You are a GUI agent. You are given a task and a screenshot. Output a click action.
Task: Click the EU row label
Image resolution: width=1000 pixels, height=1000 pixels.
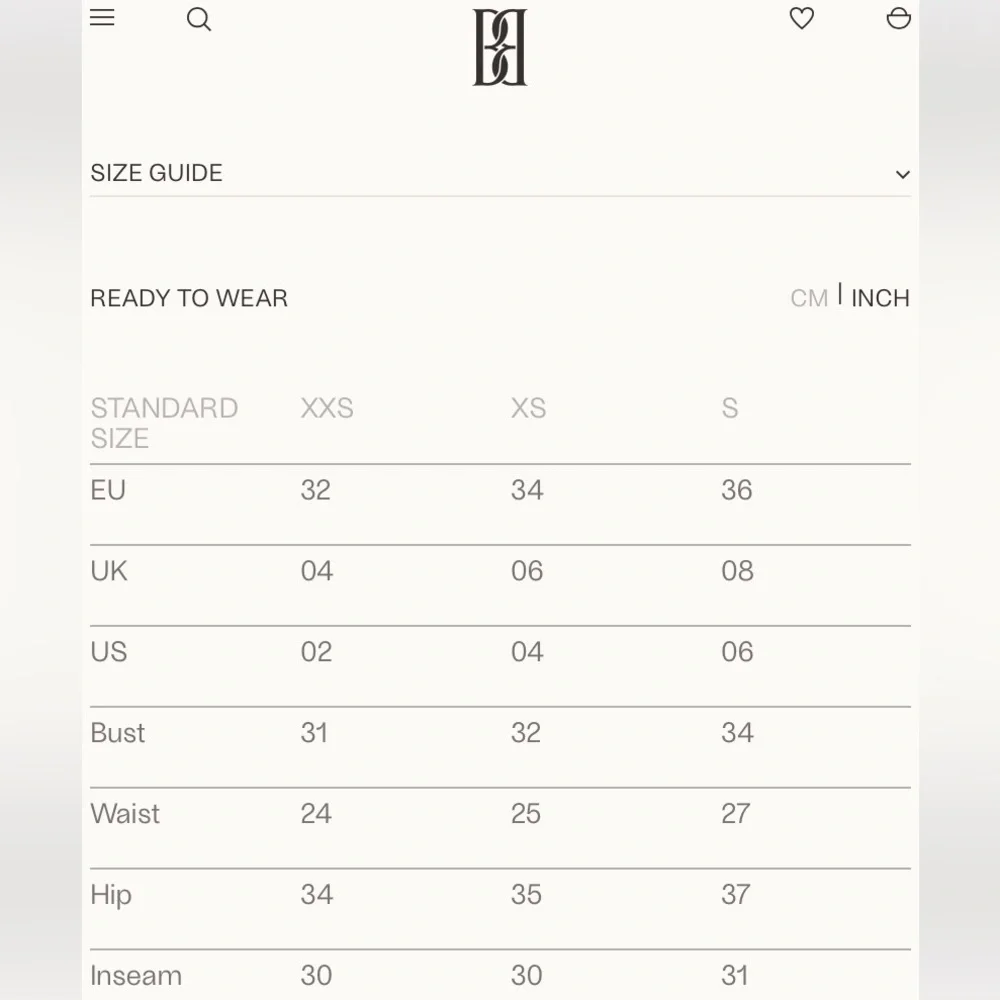point(108,490)
